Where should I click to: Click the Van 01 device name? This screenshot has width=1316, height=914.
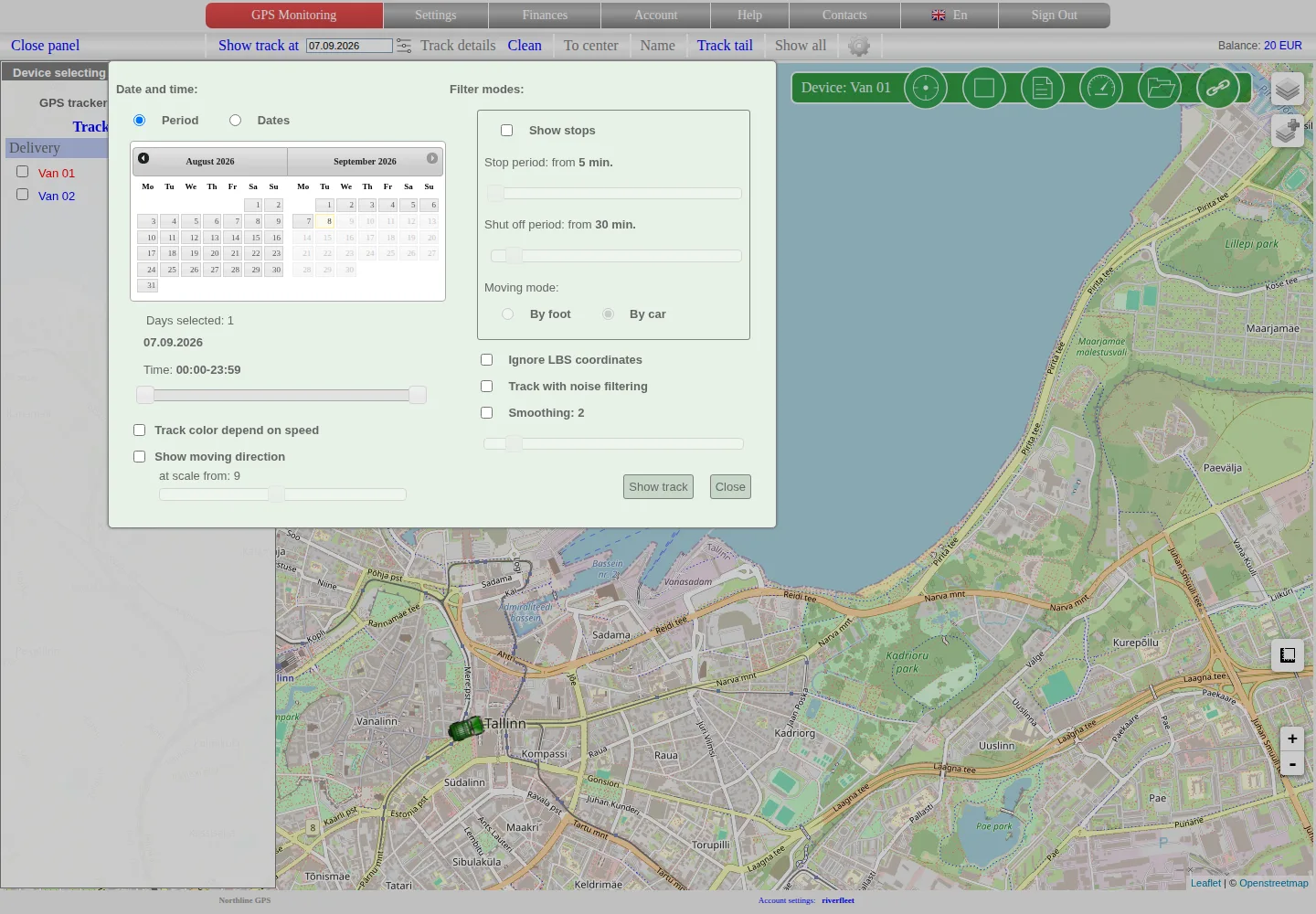coord(57,173)
